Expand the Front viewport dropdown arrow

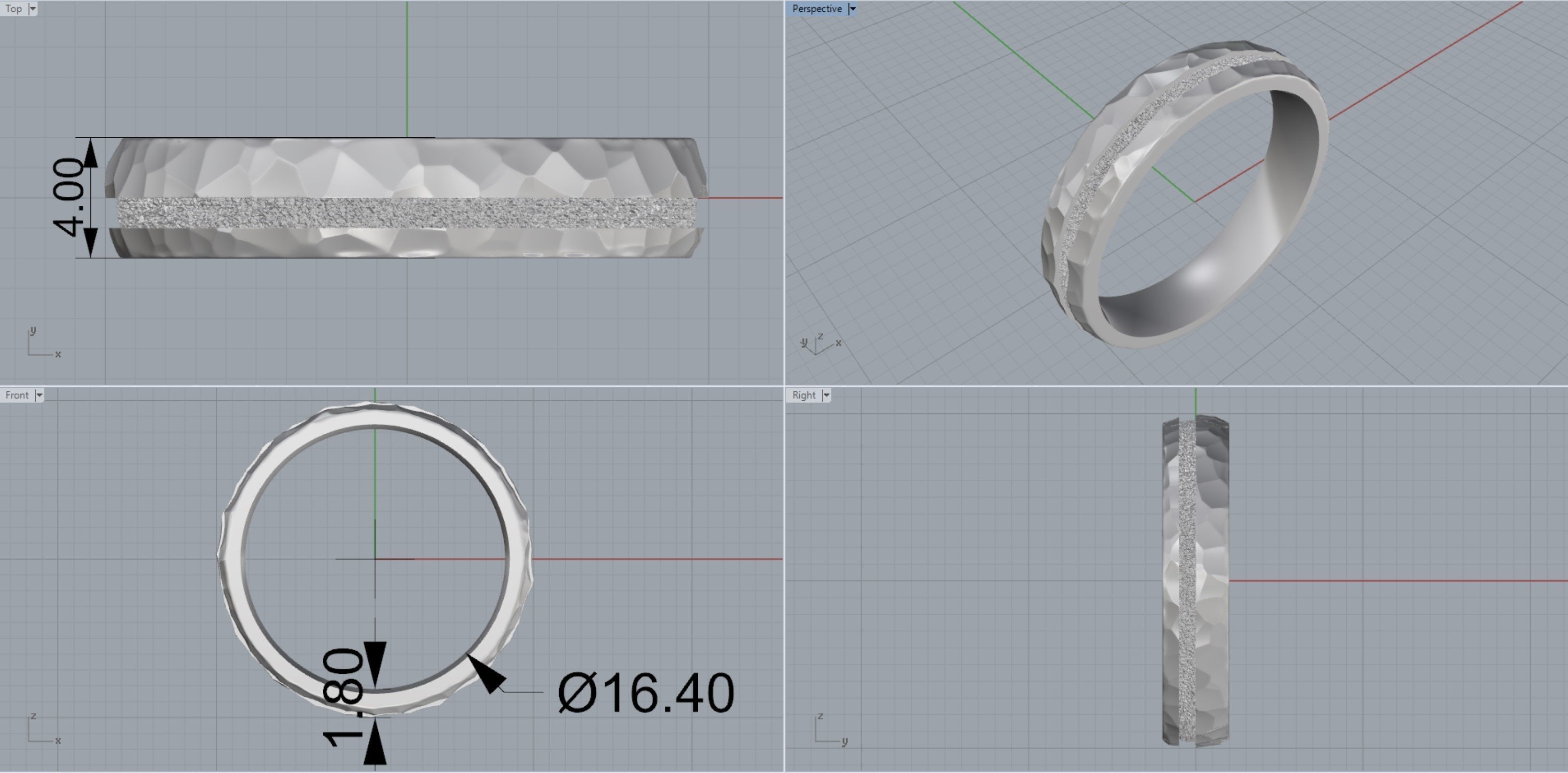(x=39, y=395)
